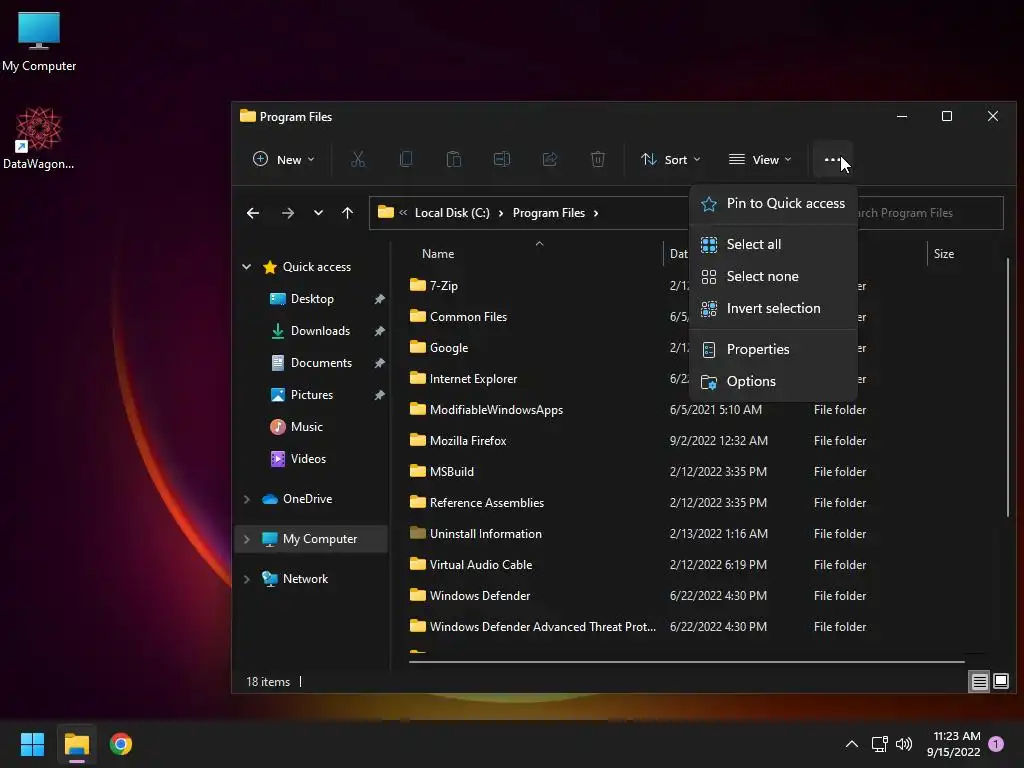The width and height of the screenshot is (1024, 768).
Task: Click Local Disk (C:) breadcrumb
Action: tap(452, 213)
